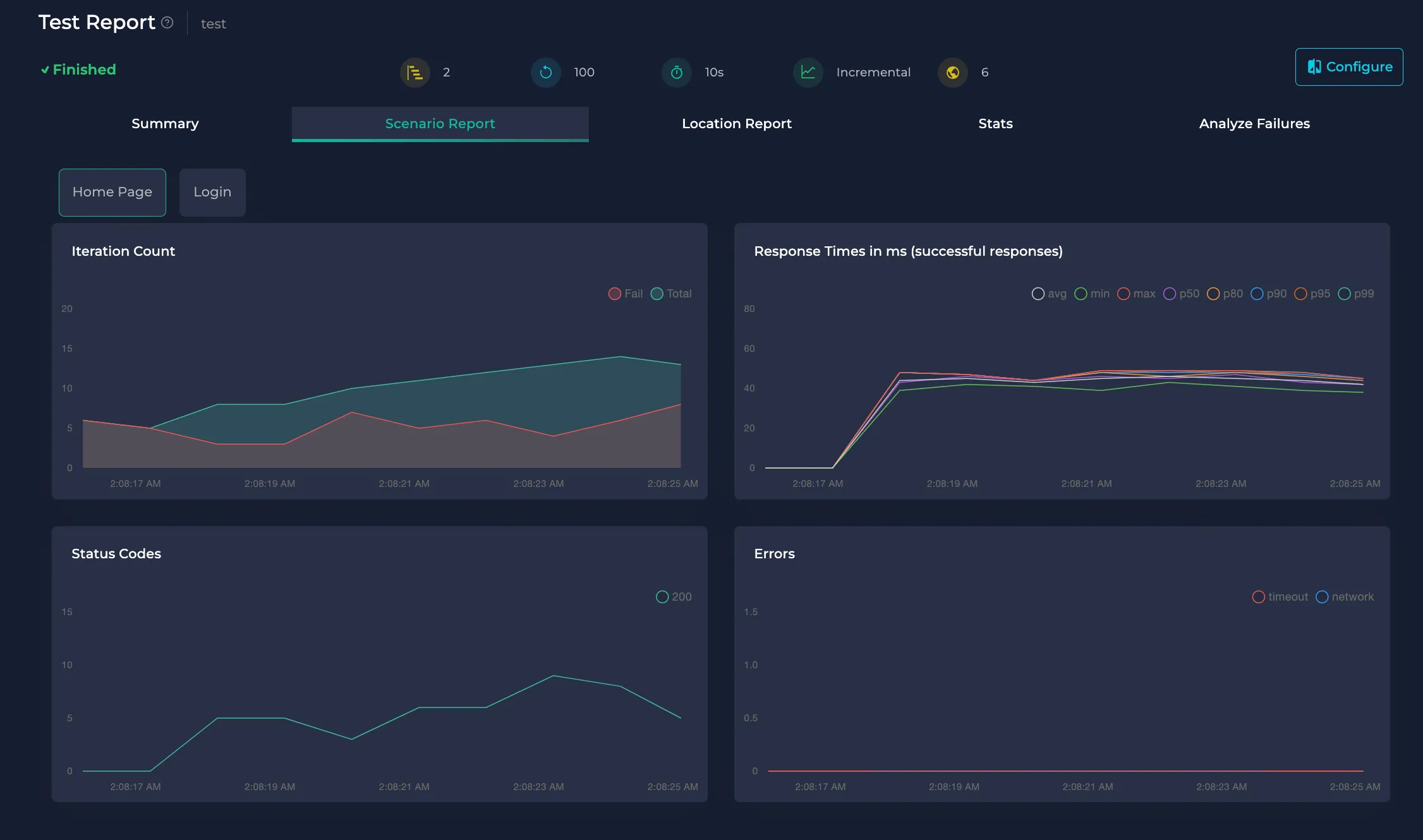Viewport: 1423px width, 840px height.
Task: Click the scenario count icon showing 2
Action: pyautogui.click(x=415, y=73)
